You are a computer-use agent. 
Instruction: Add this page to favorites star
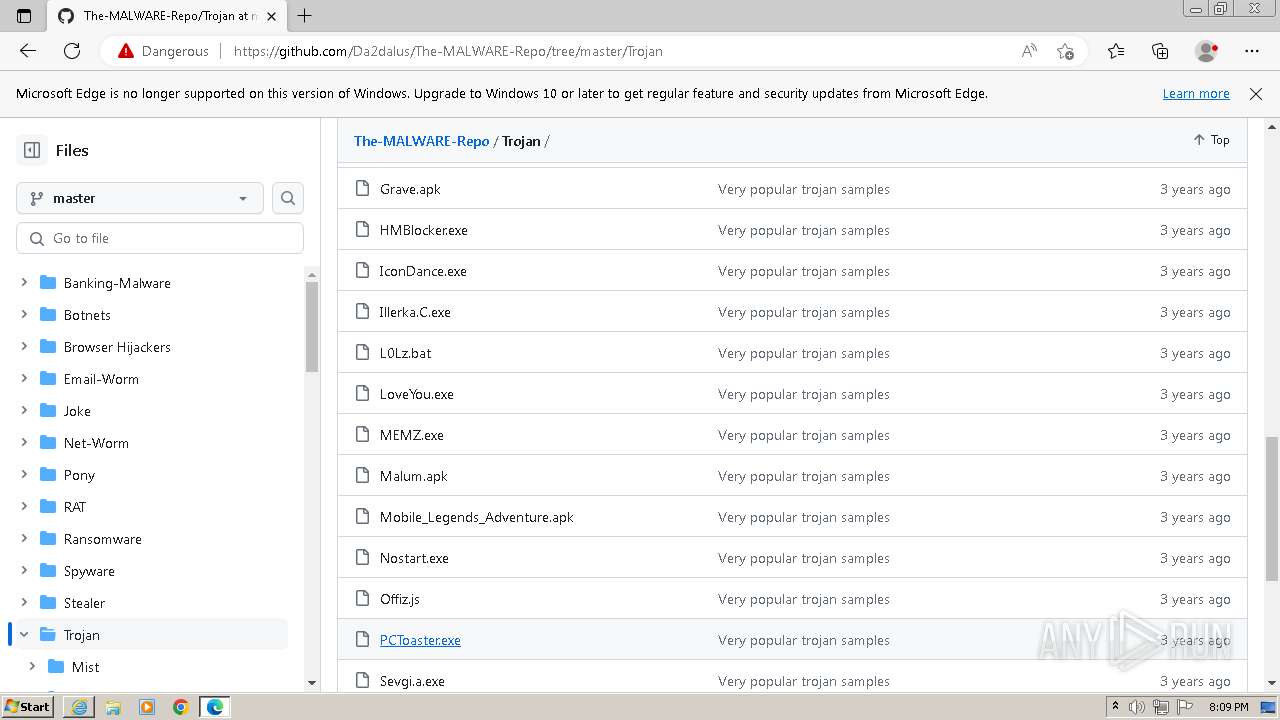(x=1065, y=51)
